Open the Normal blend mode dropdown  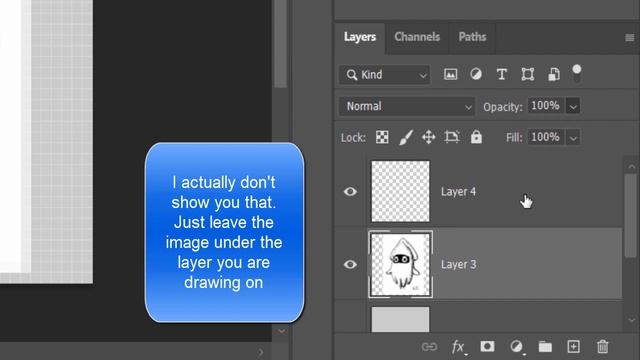click(x=407, y=107)
